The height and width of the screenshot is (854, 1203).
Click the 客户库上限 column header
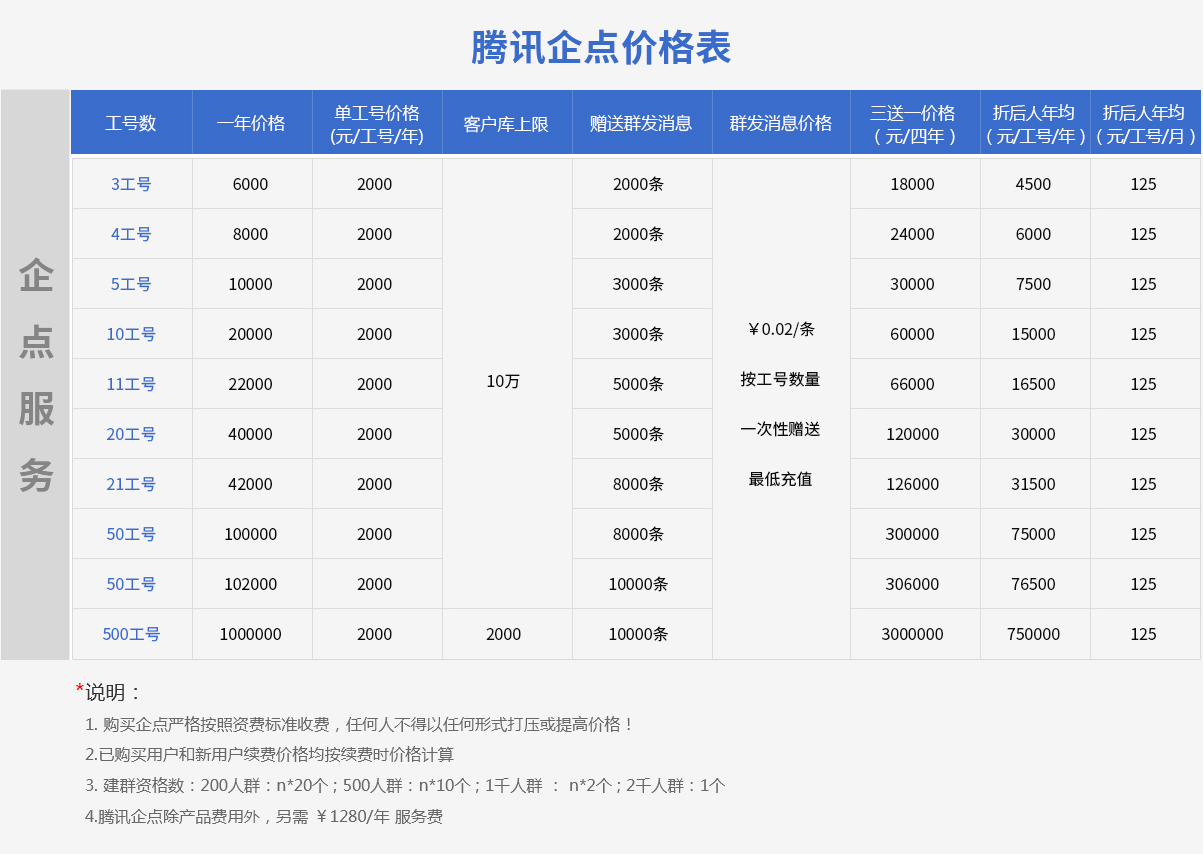coord(506,124)
